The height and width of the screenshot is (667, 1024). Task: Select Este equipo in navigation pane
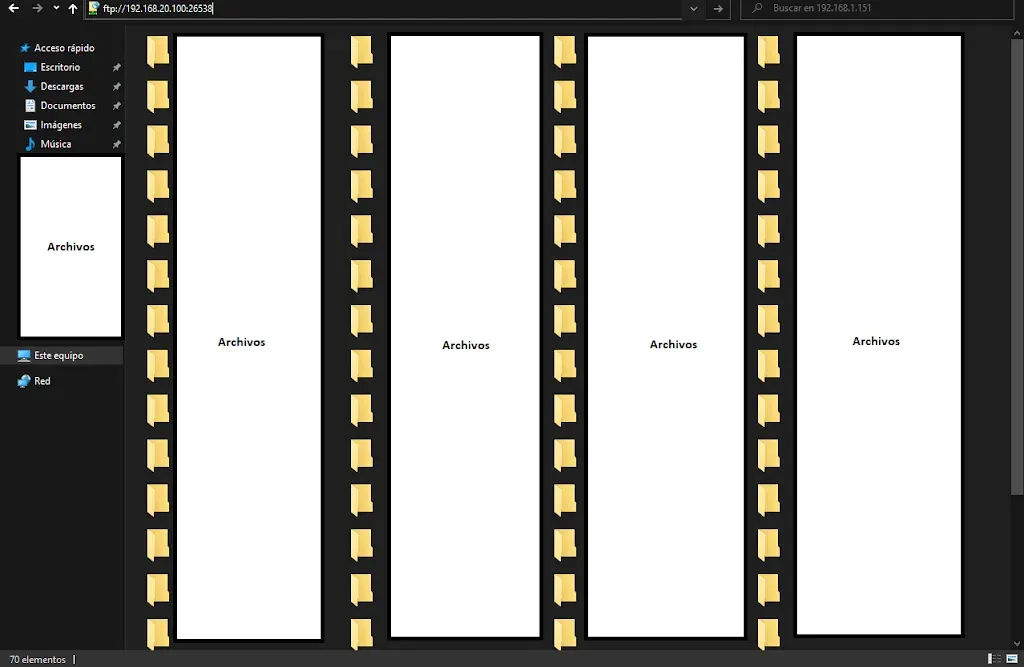[61, 355]
